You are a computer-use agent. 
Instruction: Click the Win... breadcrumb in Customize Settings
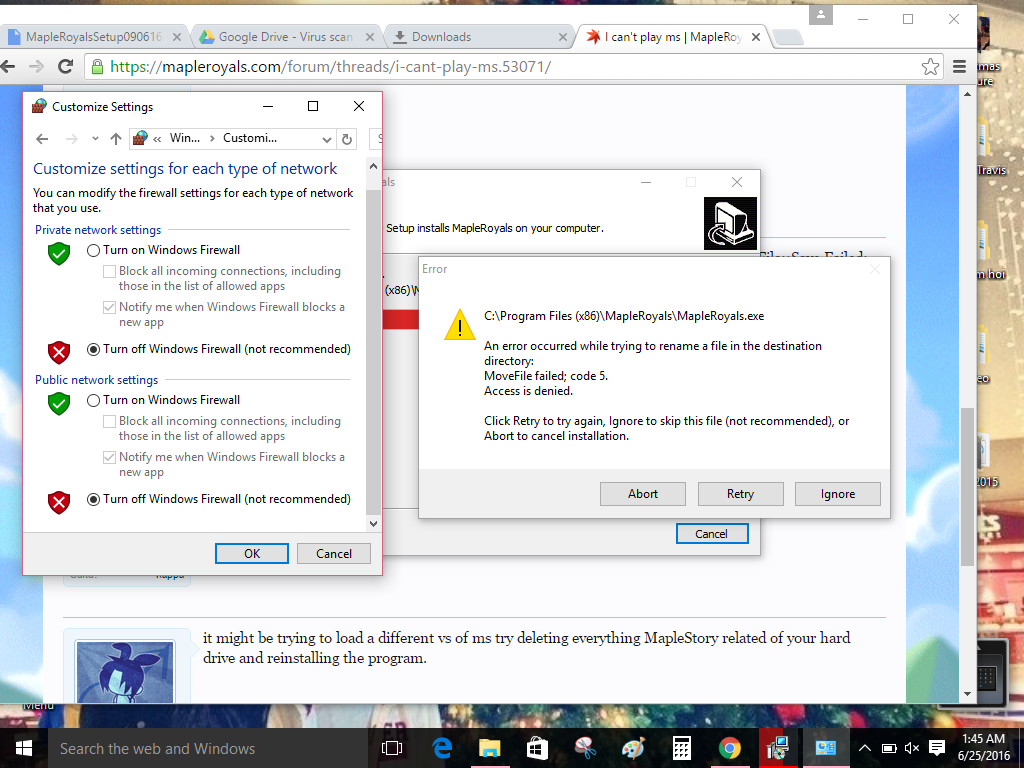coord(185,138)
